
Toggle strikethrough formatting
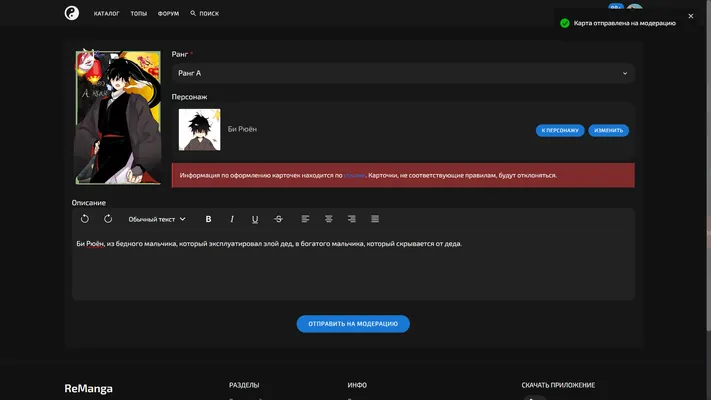278,219
